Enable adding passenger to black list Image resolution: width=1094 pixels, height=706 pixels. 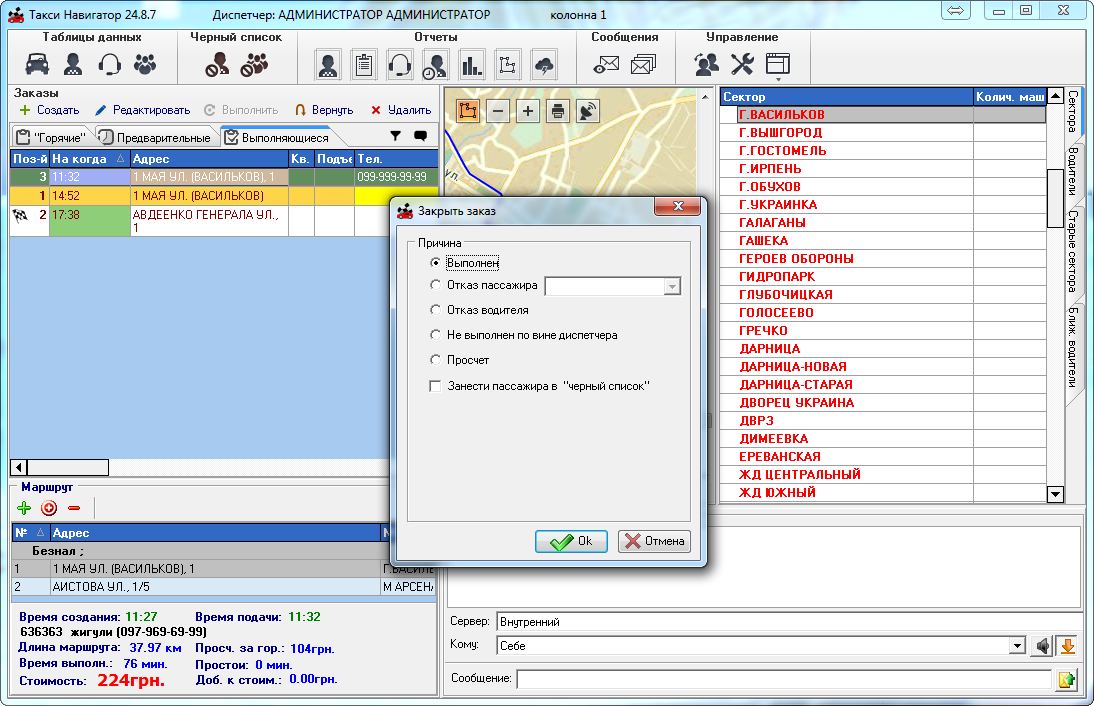click(x=435, y=386)
